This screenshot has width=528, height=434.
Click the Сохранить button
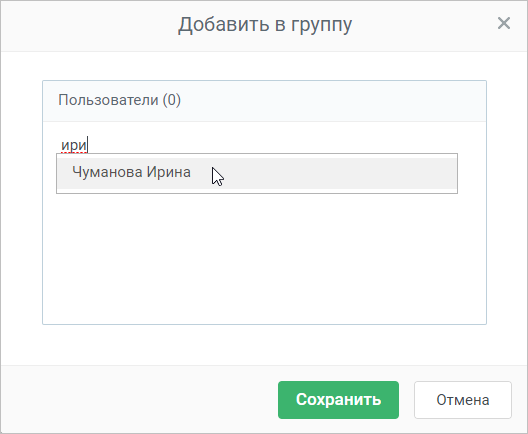[x=338, y=400]
